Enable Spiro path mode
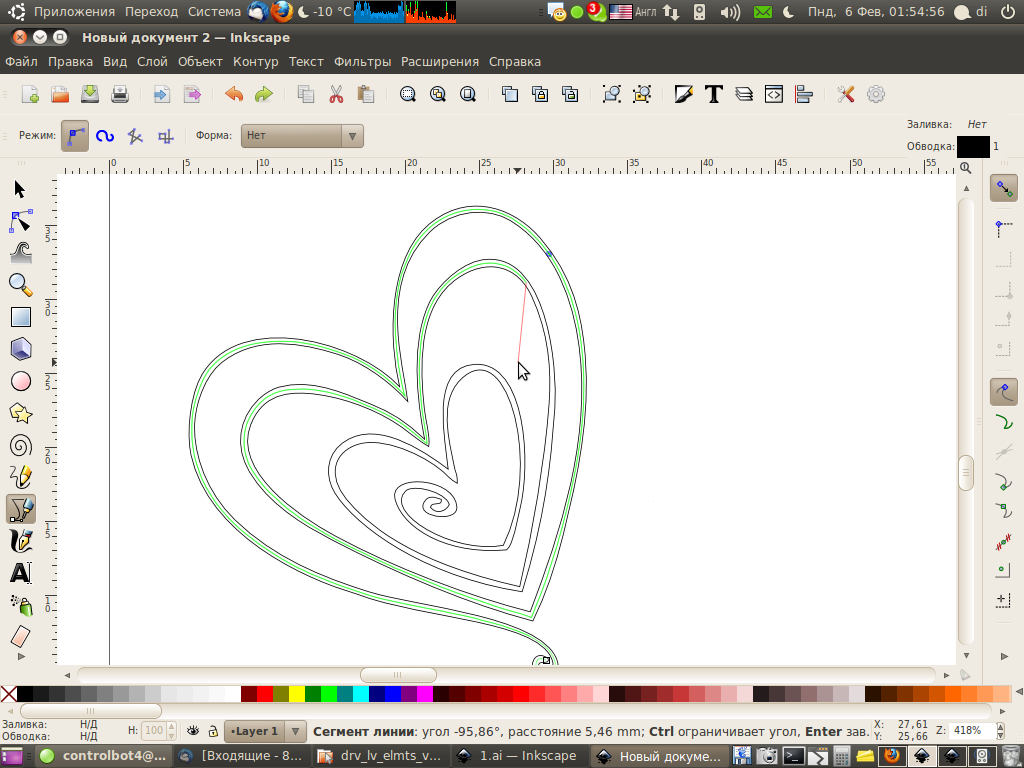This screenshot has height=768, width=1024. pos(105,136)
